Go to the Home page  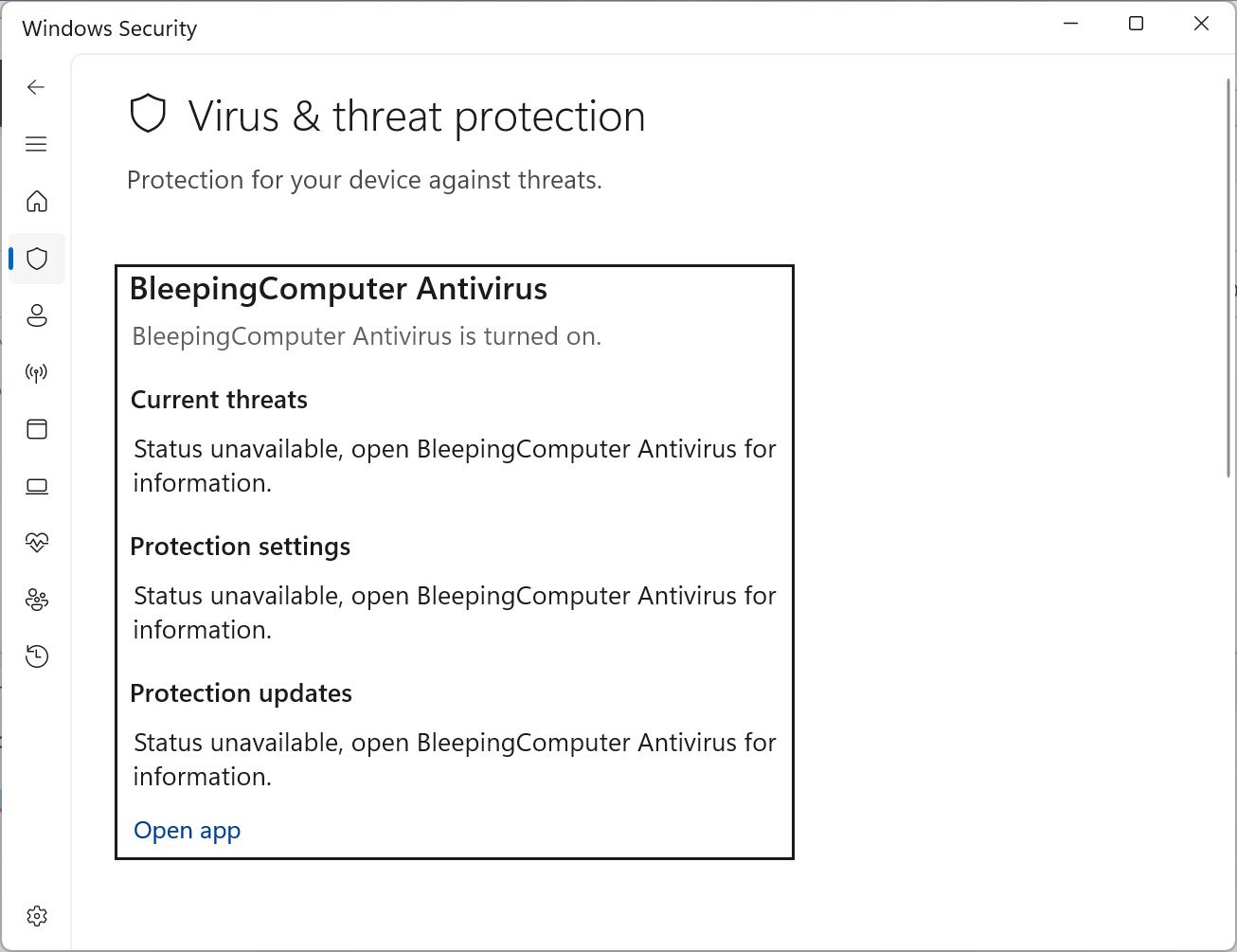(37, 202)
